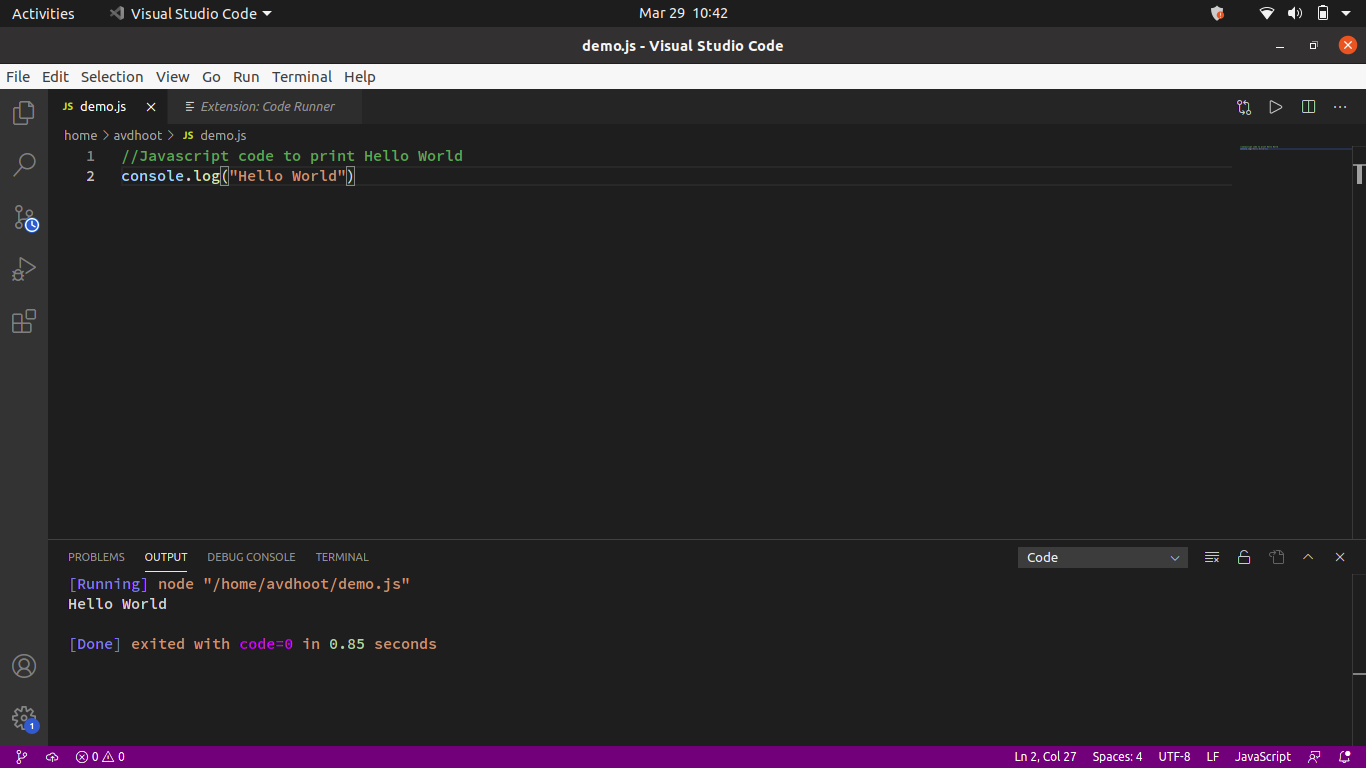The width and height of the screenshot is (1366, 768).
Task: Toggle auto-scrolling lock in the Output panel
Action: coord(1244,557)
